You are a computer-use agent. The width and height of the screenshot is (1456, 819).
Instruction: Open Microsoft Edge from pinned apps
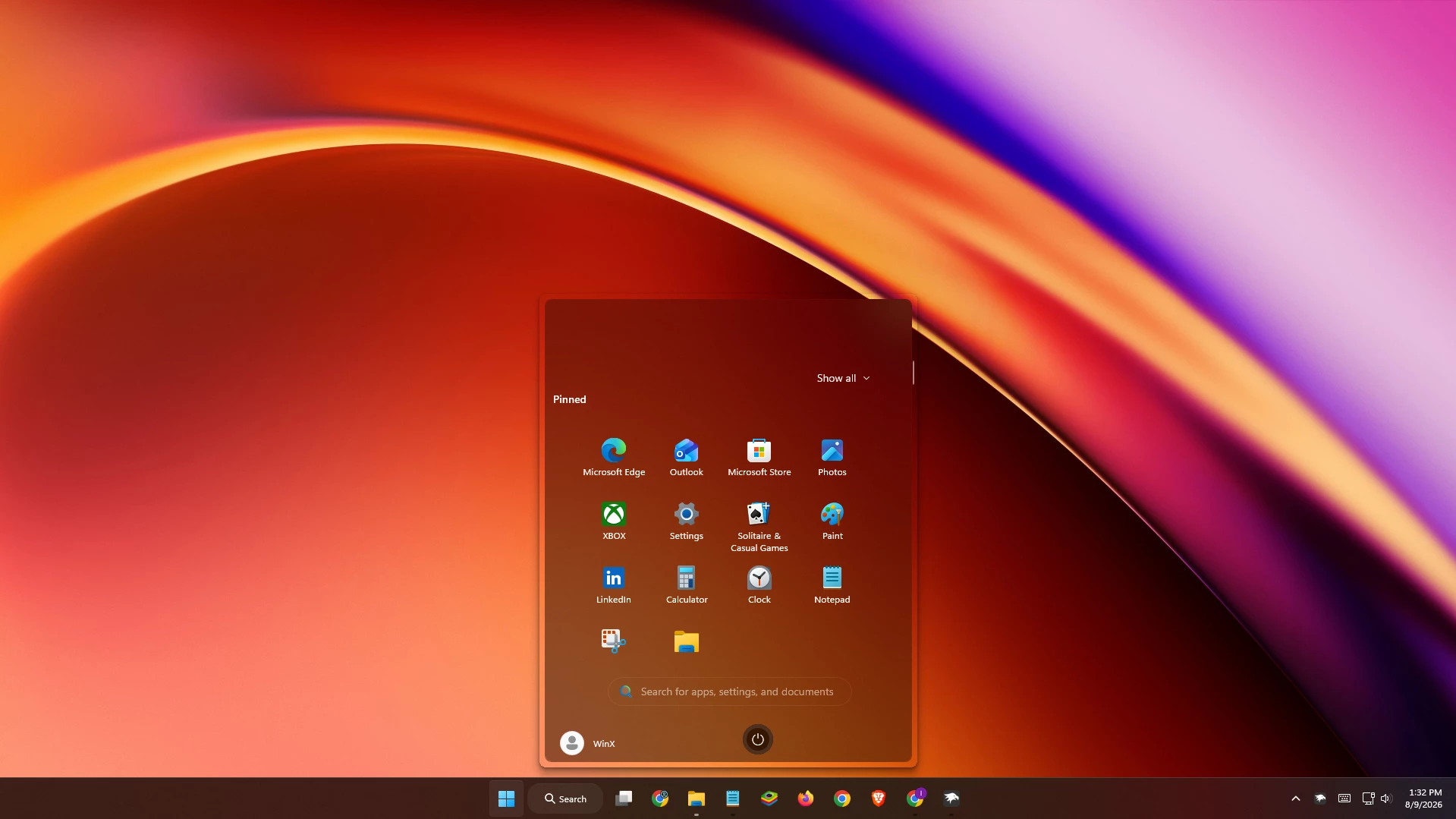[x=613, y=457]
